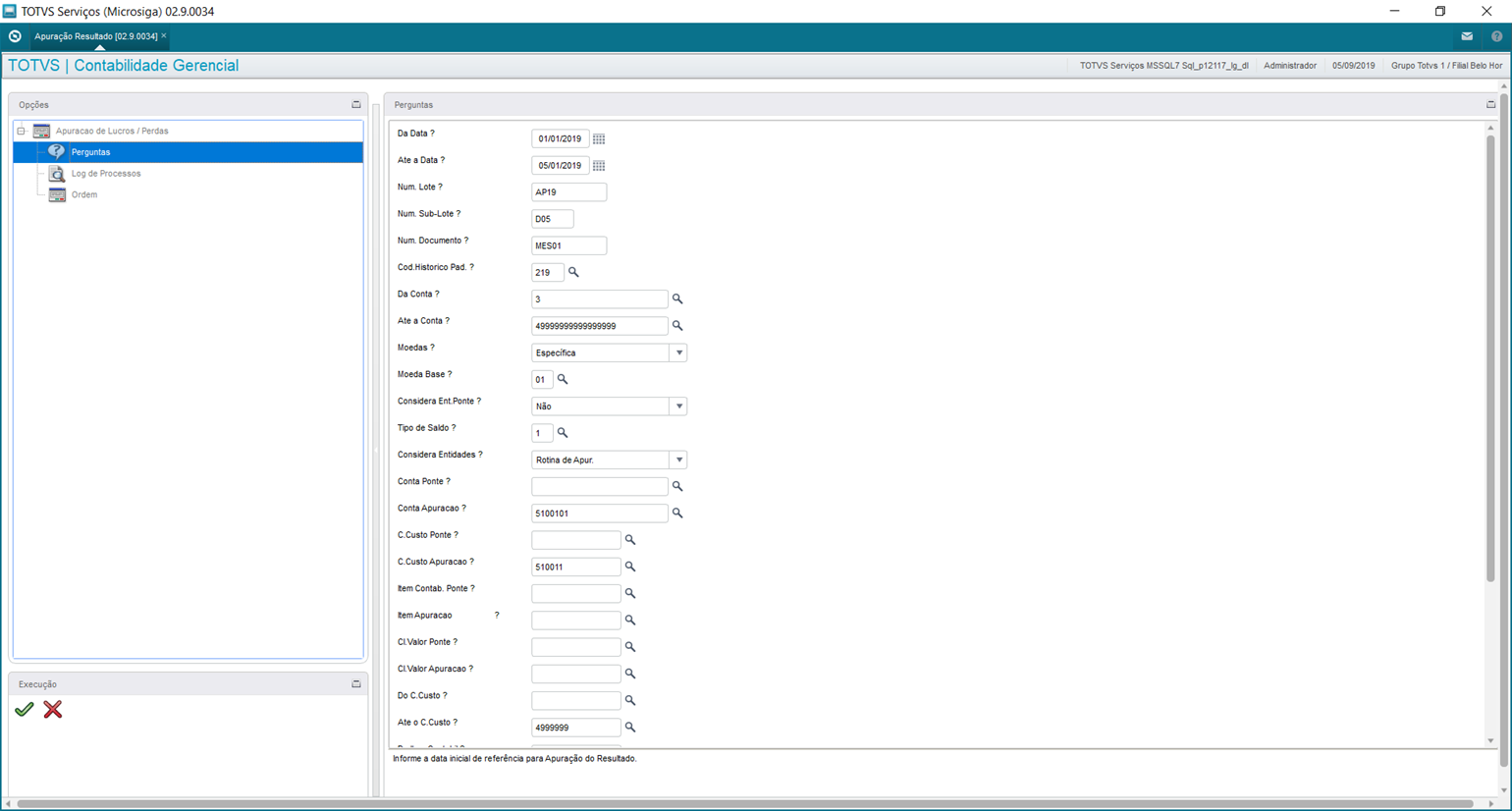
Task: Open C.Custo Ponte lookup magnifier
Action: (630, 540)
